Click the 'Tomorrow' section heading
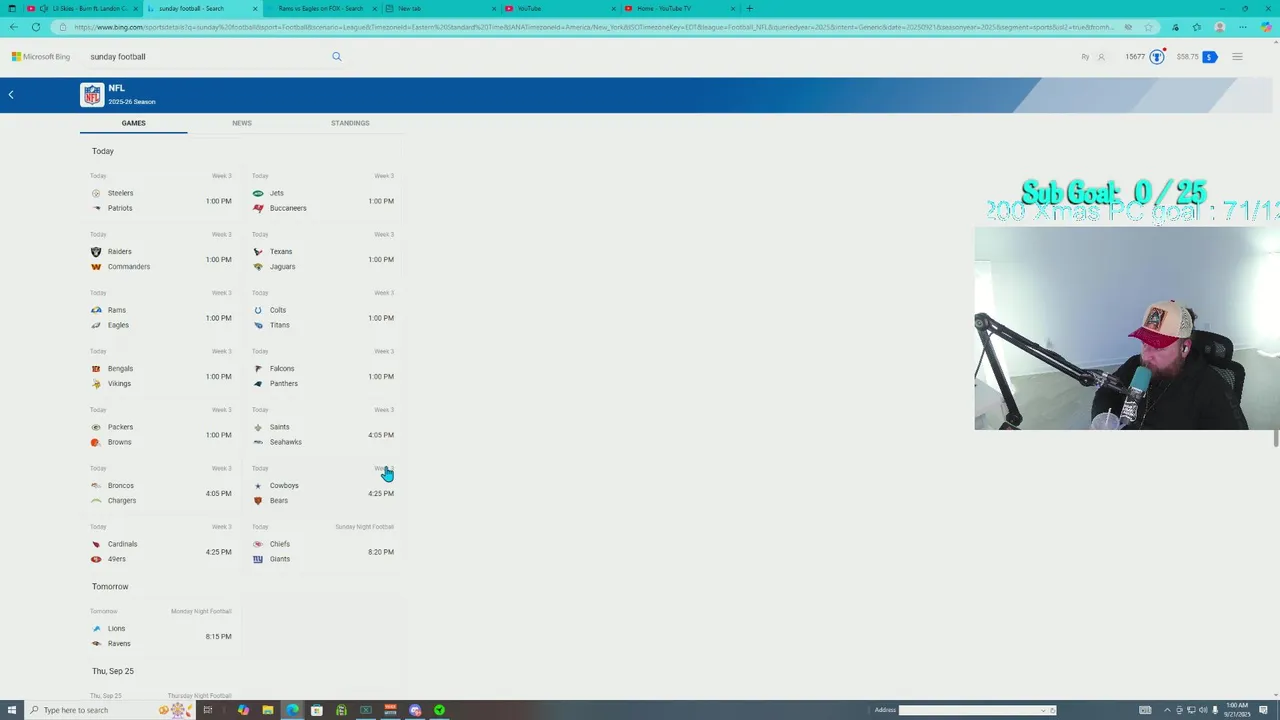The image size is (1280, 720). 110,587
